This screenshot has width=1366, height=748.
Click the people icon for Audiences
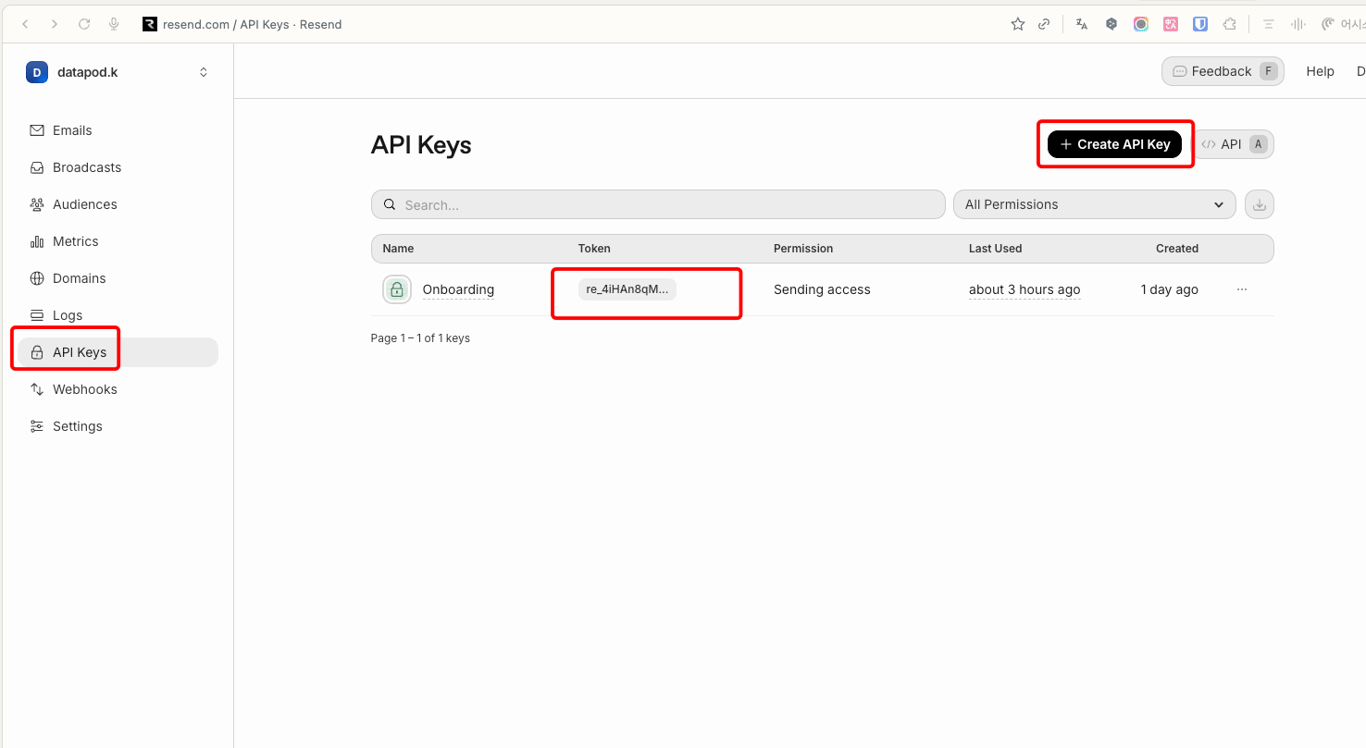(x=37, y=204)
